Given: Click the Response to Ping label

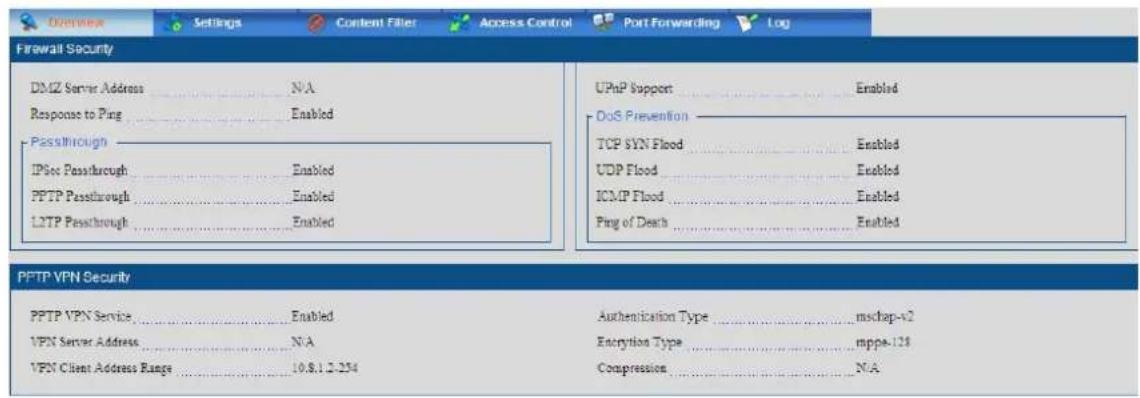Looking at the screenshot, I should pyautogui.click(x=76, y=114).
